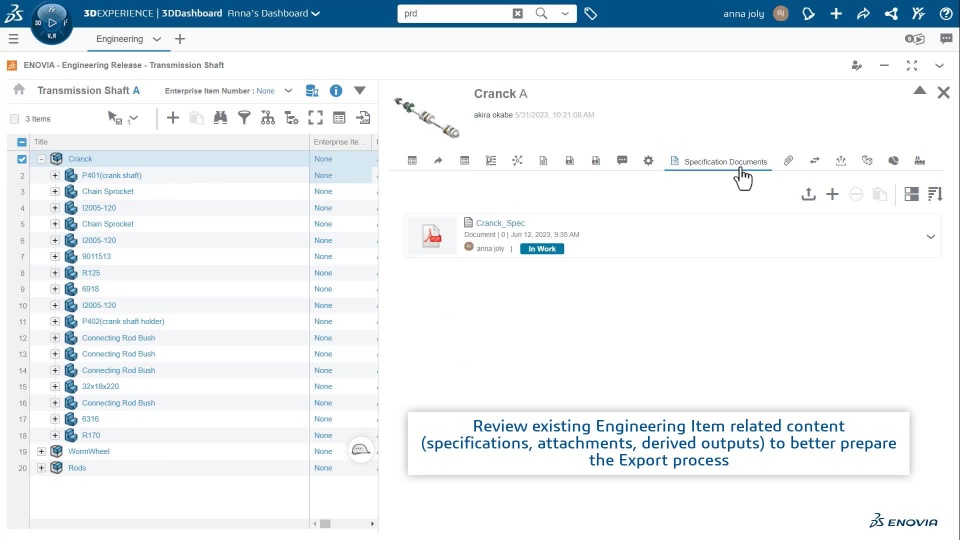960x540 pixels.
Task: Open the relations arrows tab
Action: coord(814,160)
